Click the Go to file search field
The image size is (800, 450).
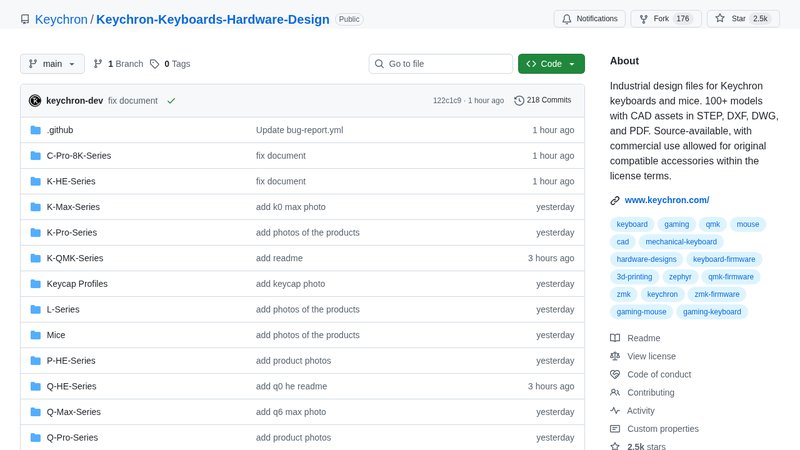[440, 64]
